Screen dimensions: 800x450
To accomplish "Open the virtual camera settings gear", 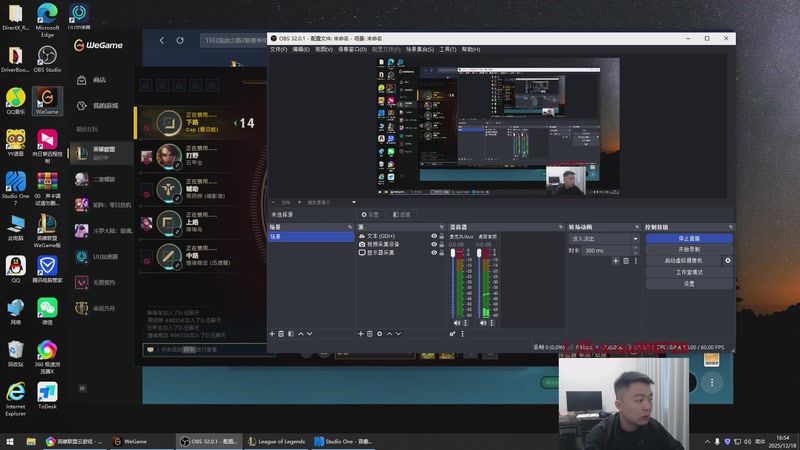I will [x=728, y=261].
